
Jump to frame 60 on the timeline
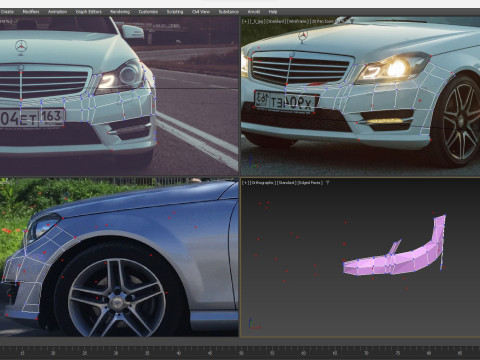tap(303, 353)
